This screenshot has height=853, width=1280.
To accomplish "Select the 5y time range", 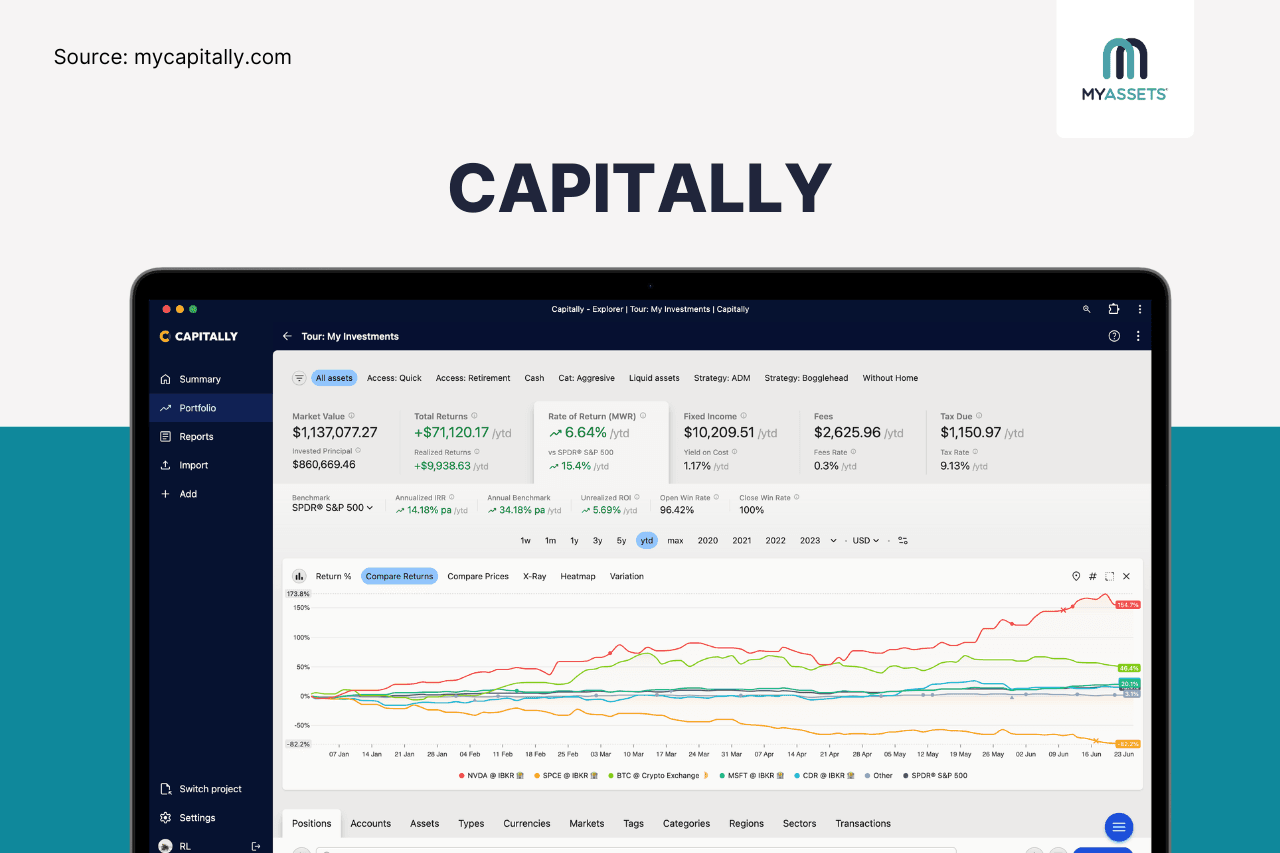I will click(x=621, y=540).
